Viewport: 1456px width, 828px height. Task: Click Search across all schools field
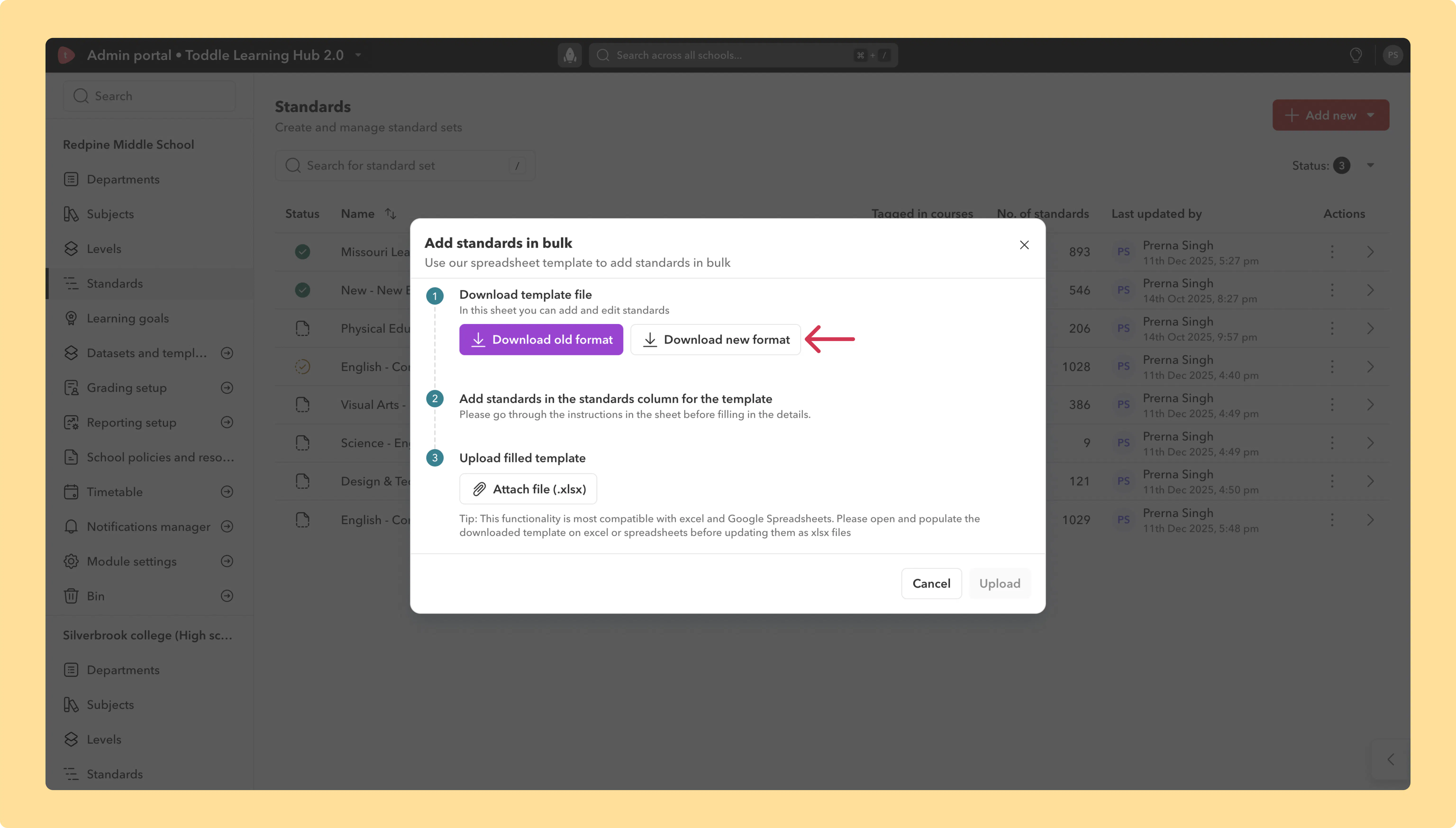[743, 55]
